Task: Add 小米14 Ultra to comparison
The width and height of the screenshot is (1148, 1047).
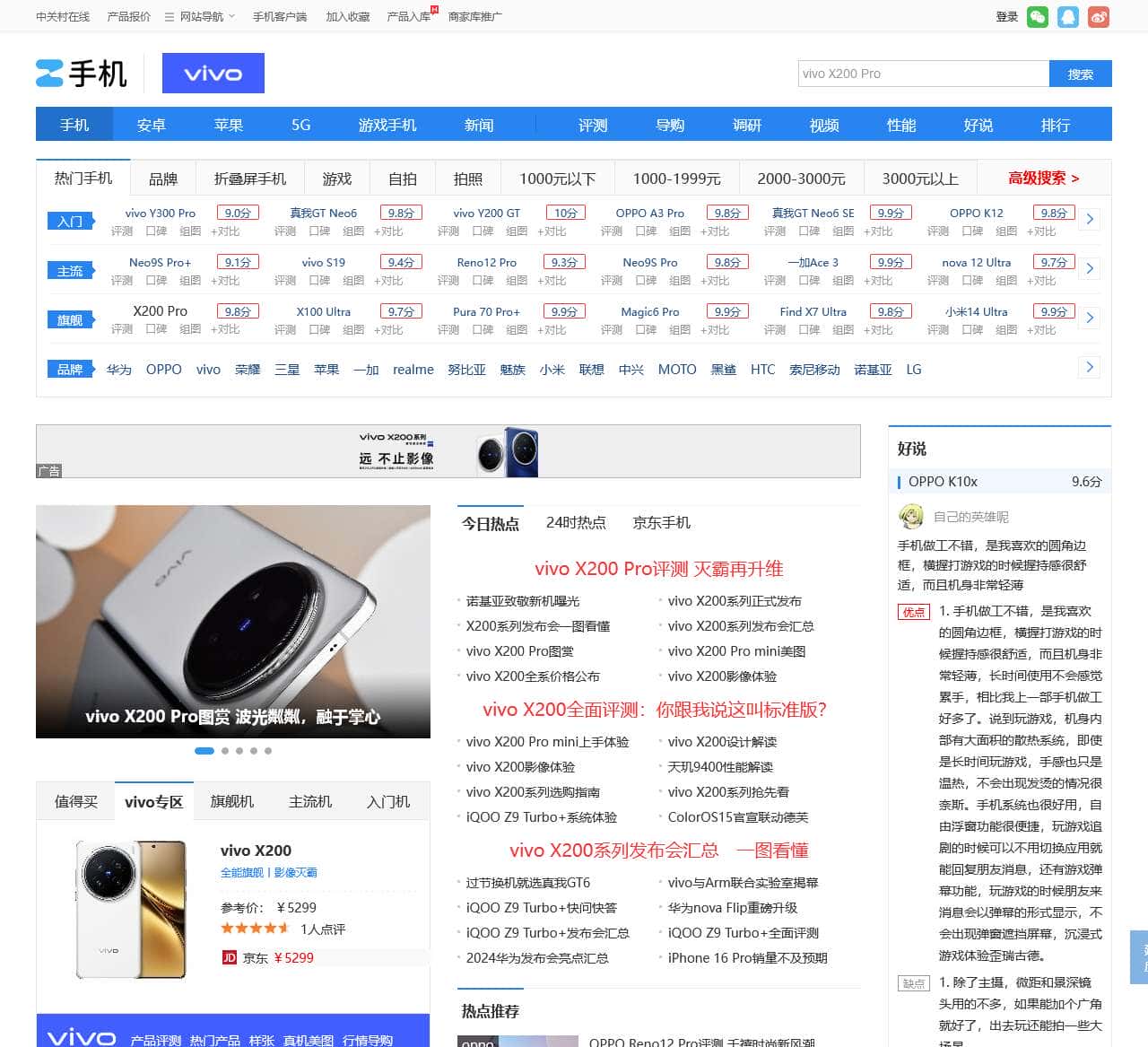Action: tap(1041, 330)
